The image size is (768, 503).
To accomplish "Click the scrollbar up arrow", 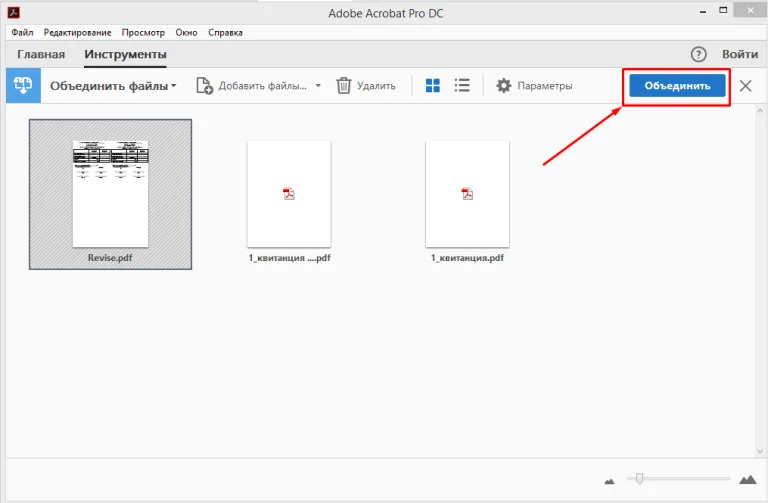I will [760, 111].
